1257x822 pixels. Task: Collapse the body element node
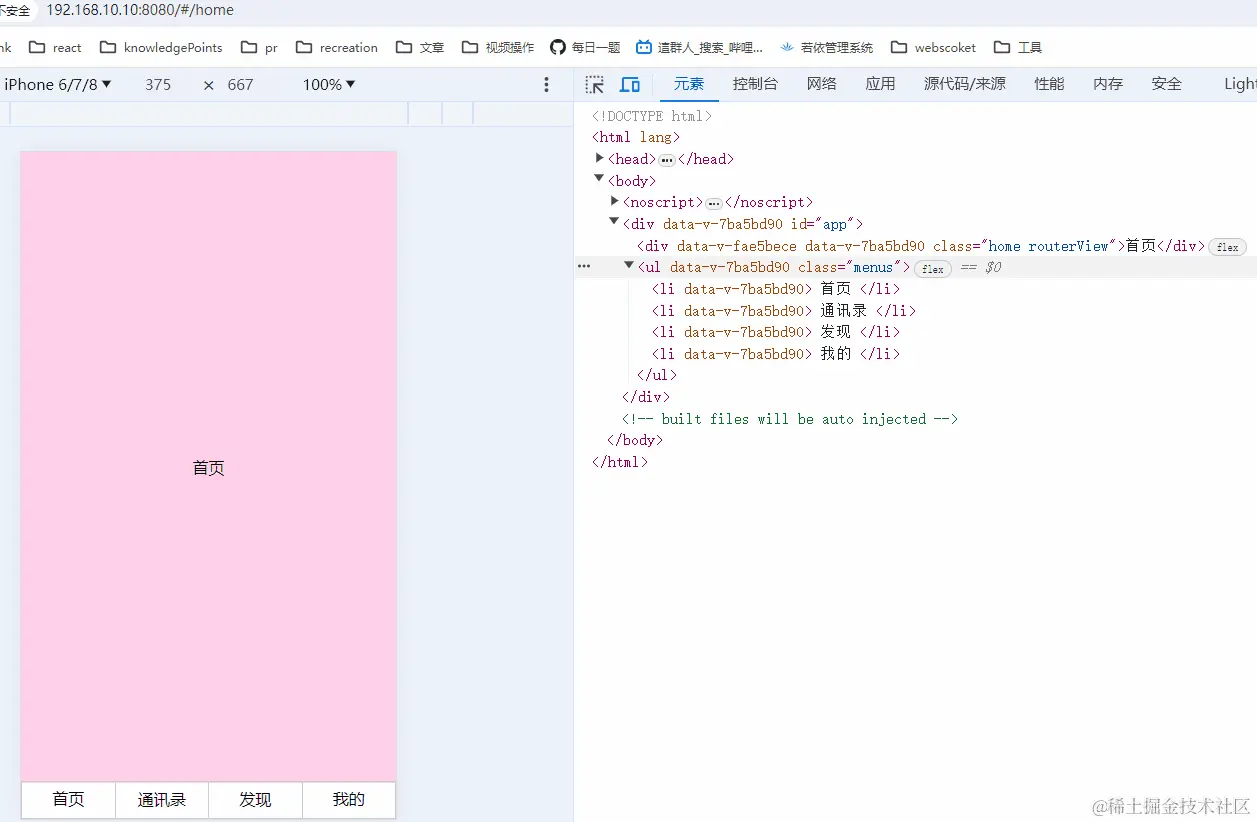click(x=599, y=180)
